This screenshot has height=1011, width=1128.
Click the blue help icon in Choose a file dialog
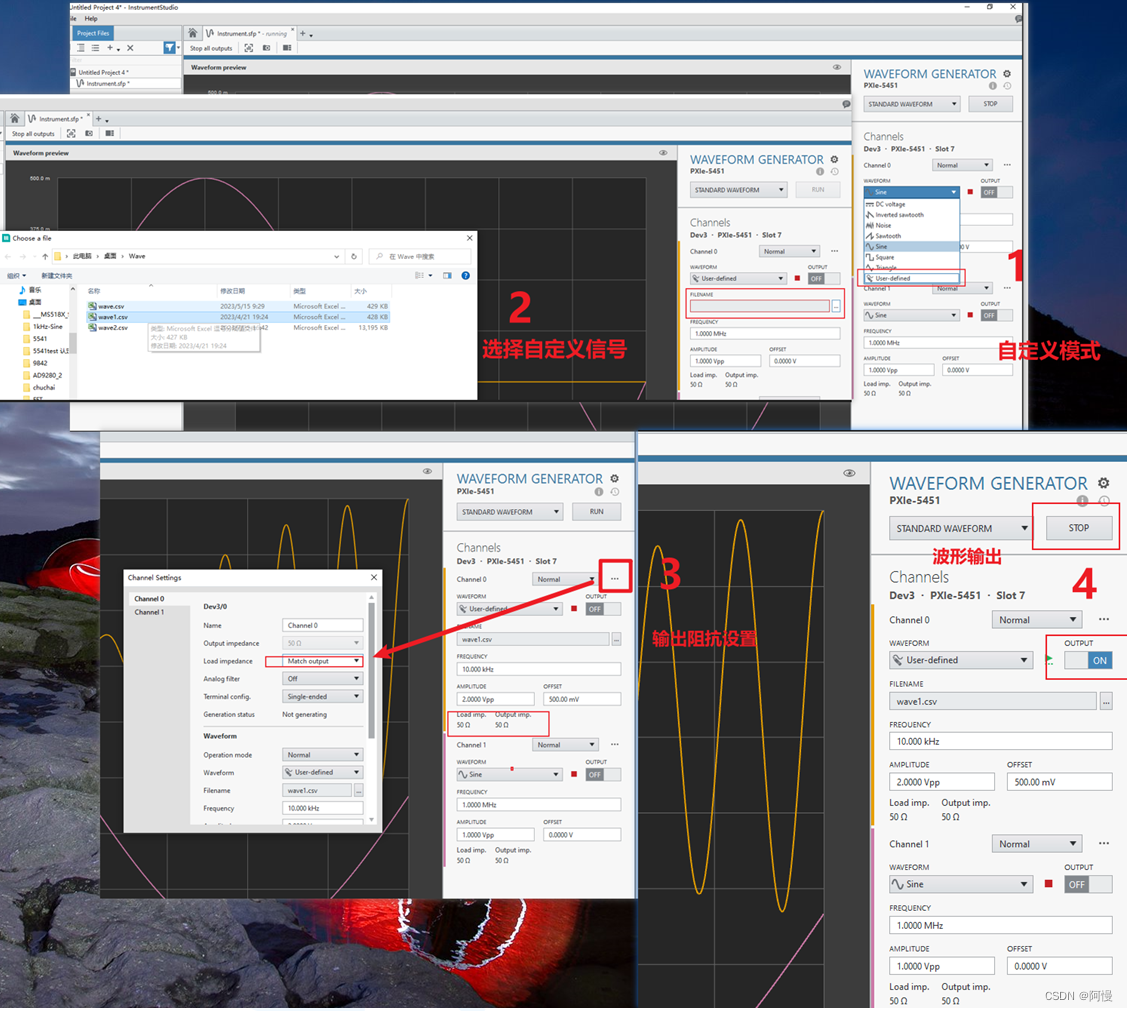[x=465, y=276]
